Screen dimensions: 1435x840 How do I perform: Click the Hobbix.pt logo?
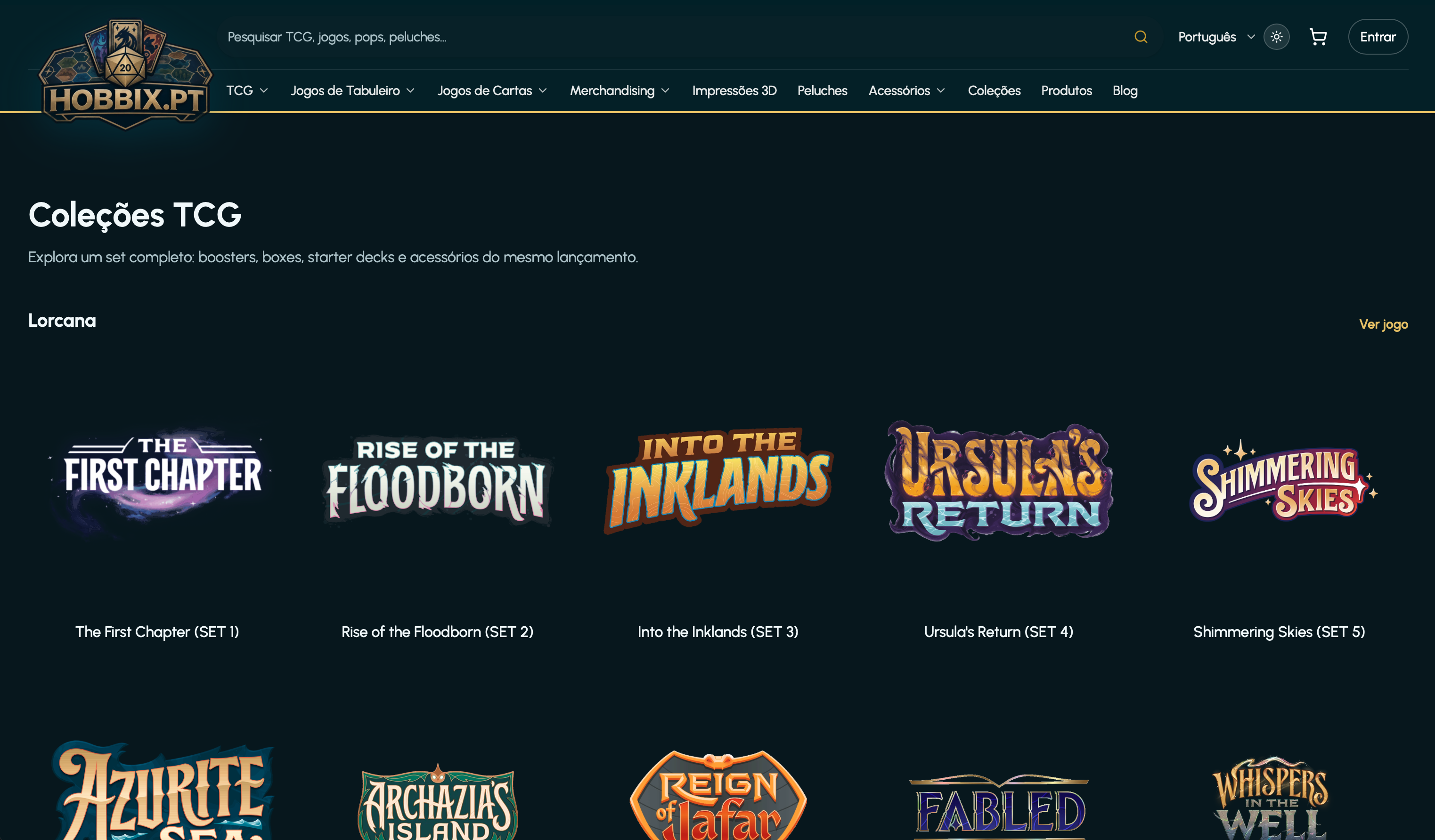pyautogui.click(x=125, y=73)
